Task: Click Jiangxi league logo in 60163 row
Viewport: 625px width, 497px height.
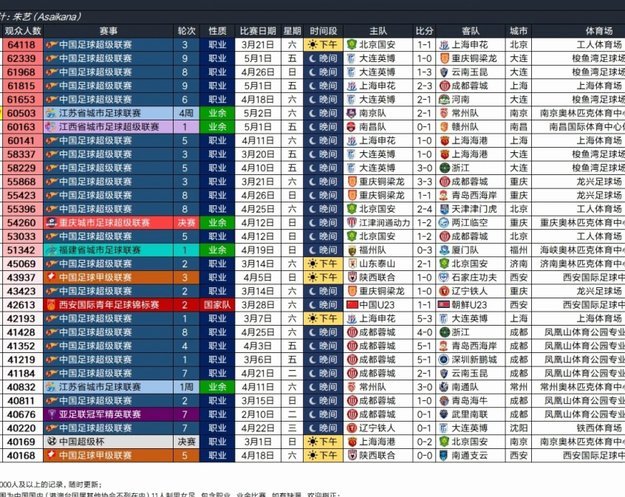Action: [51, 127]
